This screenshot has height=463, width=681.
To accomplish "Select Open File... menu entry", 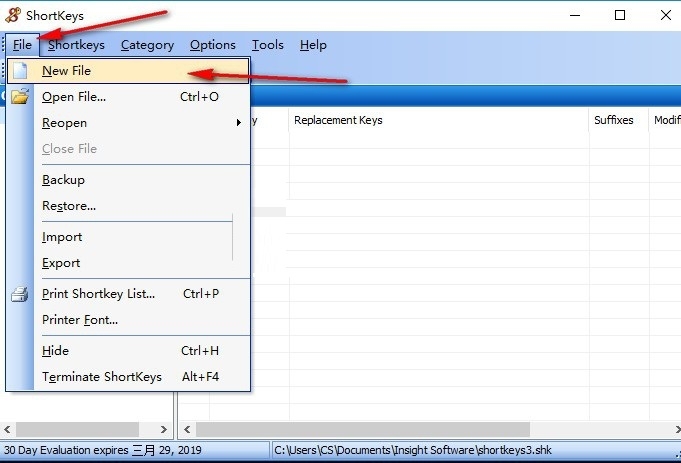I will (128, 96).
